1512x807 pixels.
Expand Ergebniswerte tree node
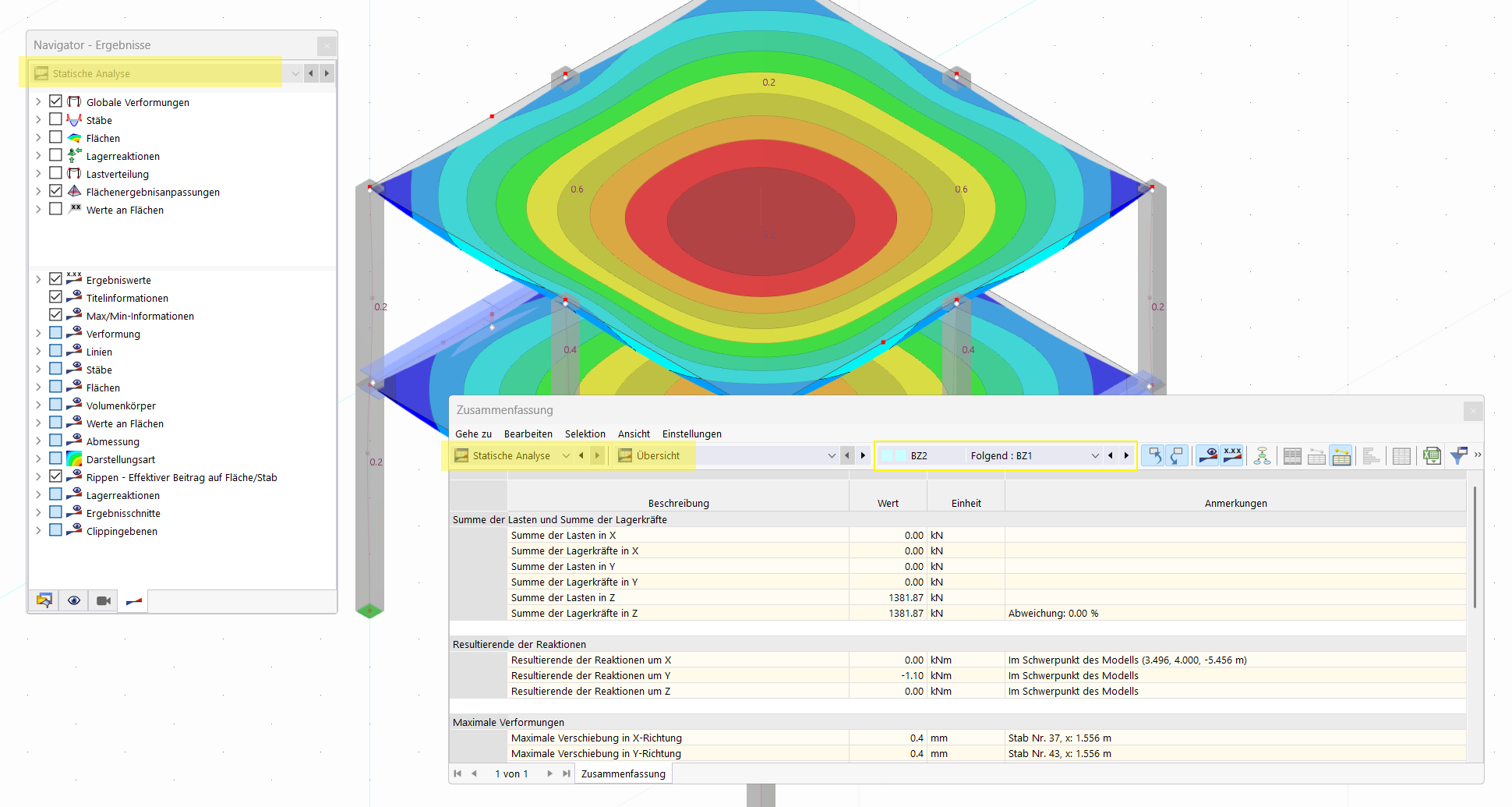[38, 279]
